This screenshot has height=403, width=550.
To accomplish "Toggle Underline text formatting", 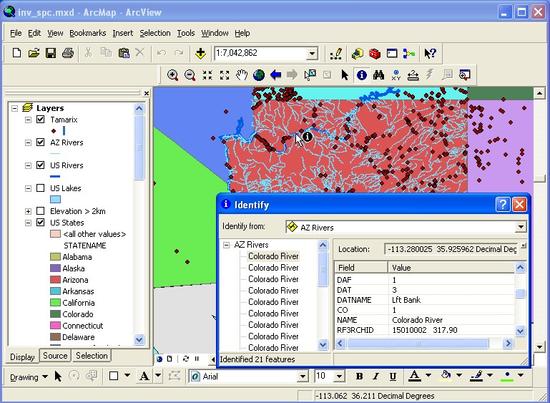I will click(393, 377).
